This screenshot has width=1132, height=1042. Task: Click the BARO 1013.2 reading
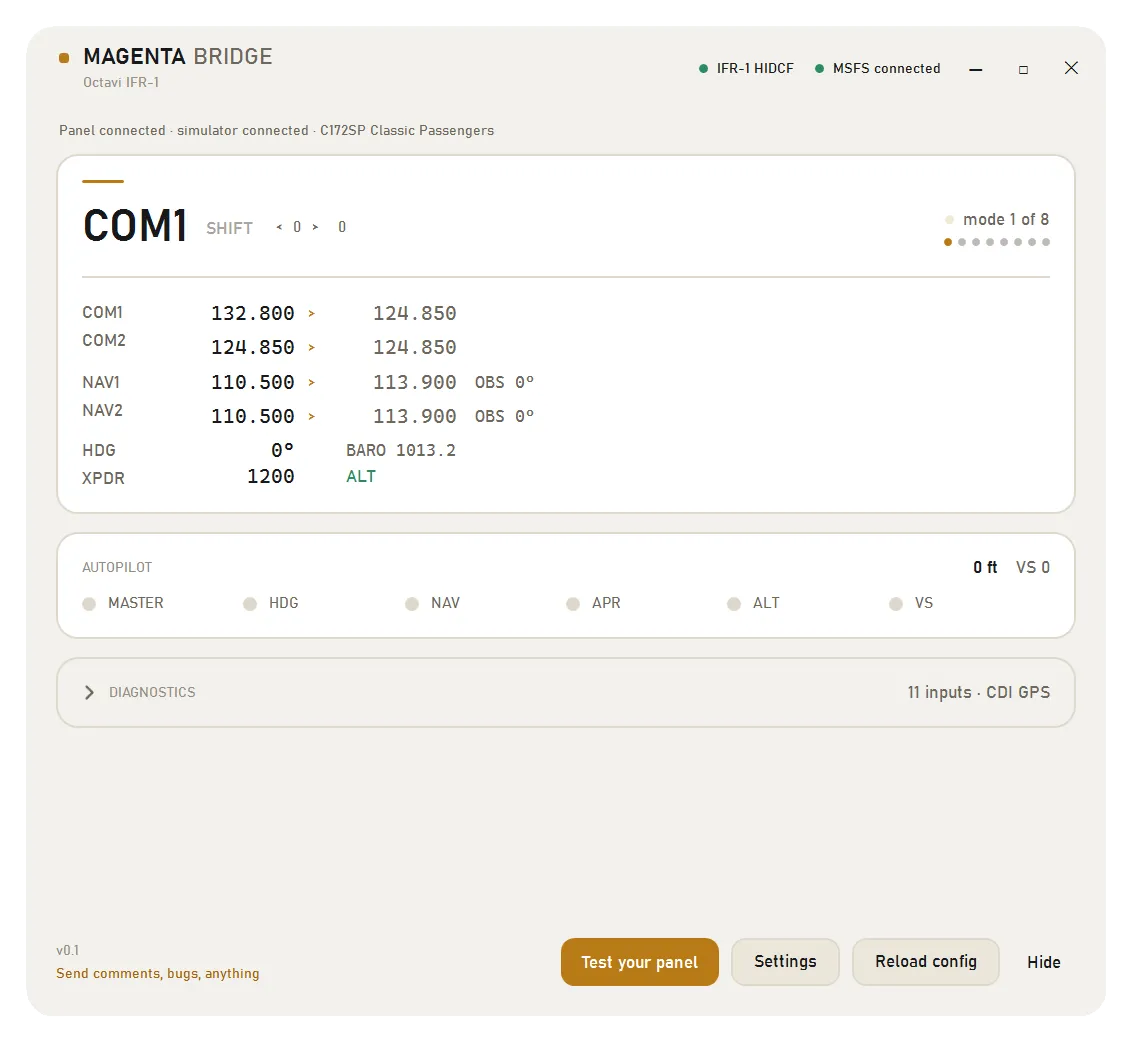[x=401, y=451]
